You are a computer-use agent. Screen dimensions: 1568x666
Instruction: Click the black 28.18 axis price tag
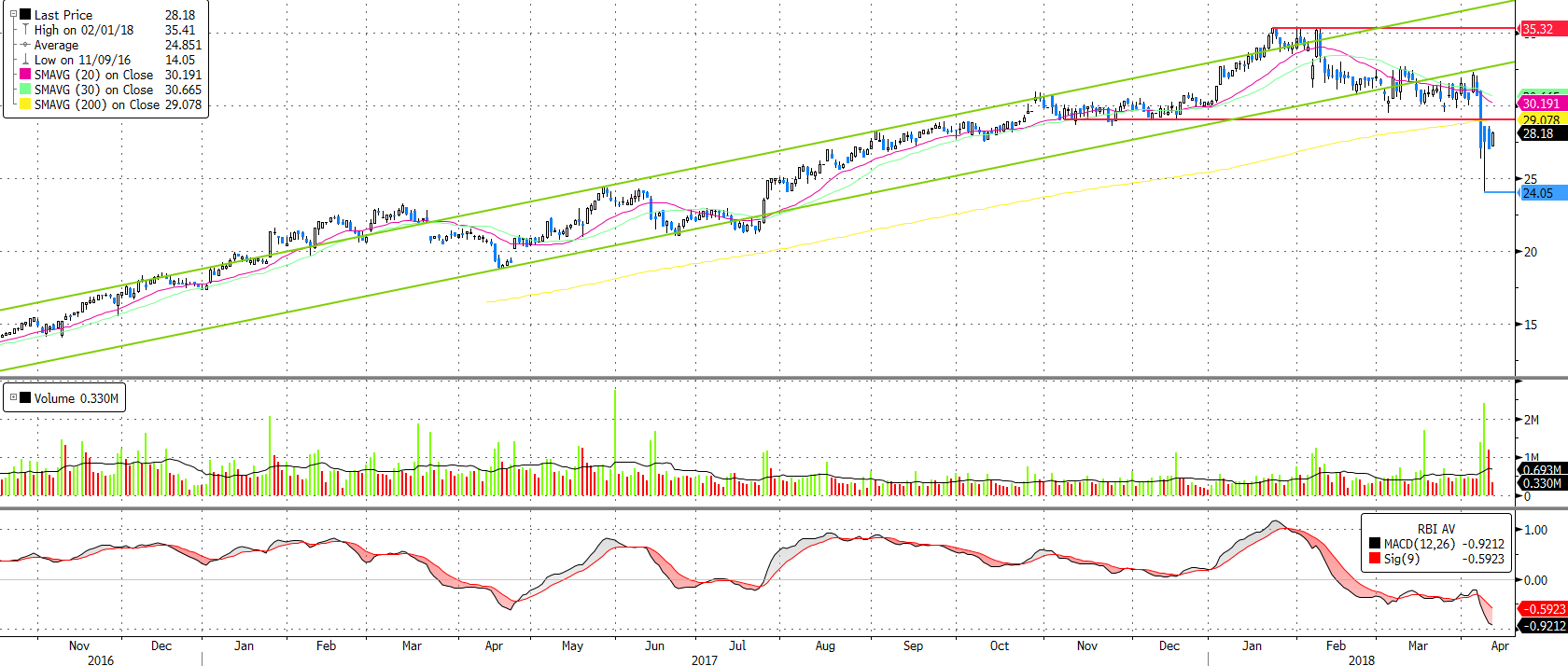[1543, 133]
